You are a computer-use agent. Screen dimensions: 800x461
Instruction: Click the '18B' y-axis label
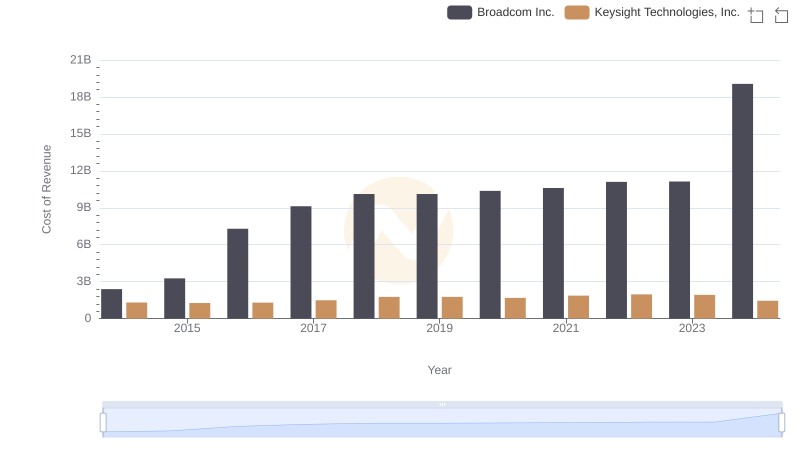(x=81, y=97)
